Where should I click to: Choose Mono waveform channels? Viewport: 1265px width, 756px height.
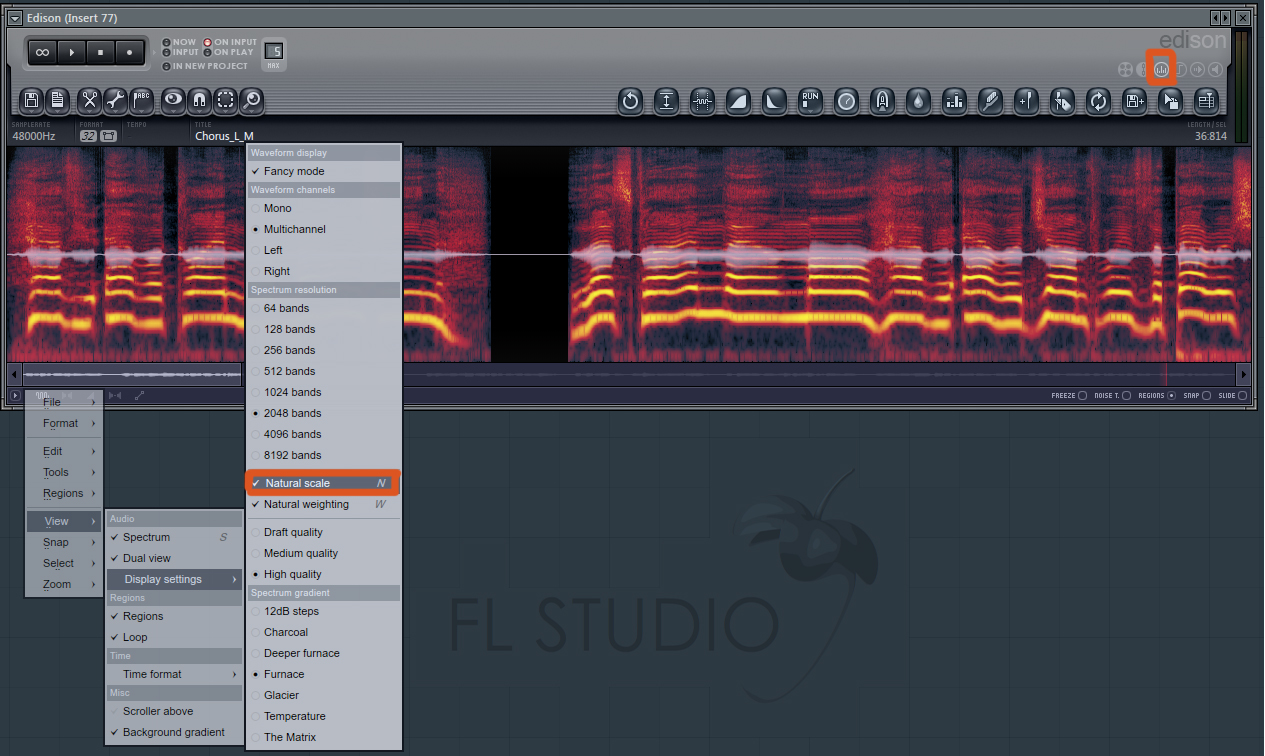[324, 208]
